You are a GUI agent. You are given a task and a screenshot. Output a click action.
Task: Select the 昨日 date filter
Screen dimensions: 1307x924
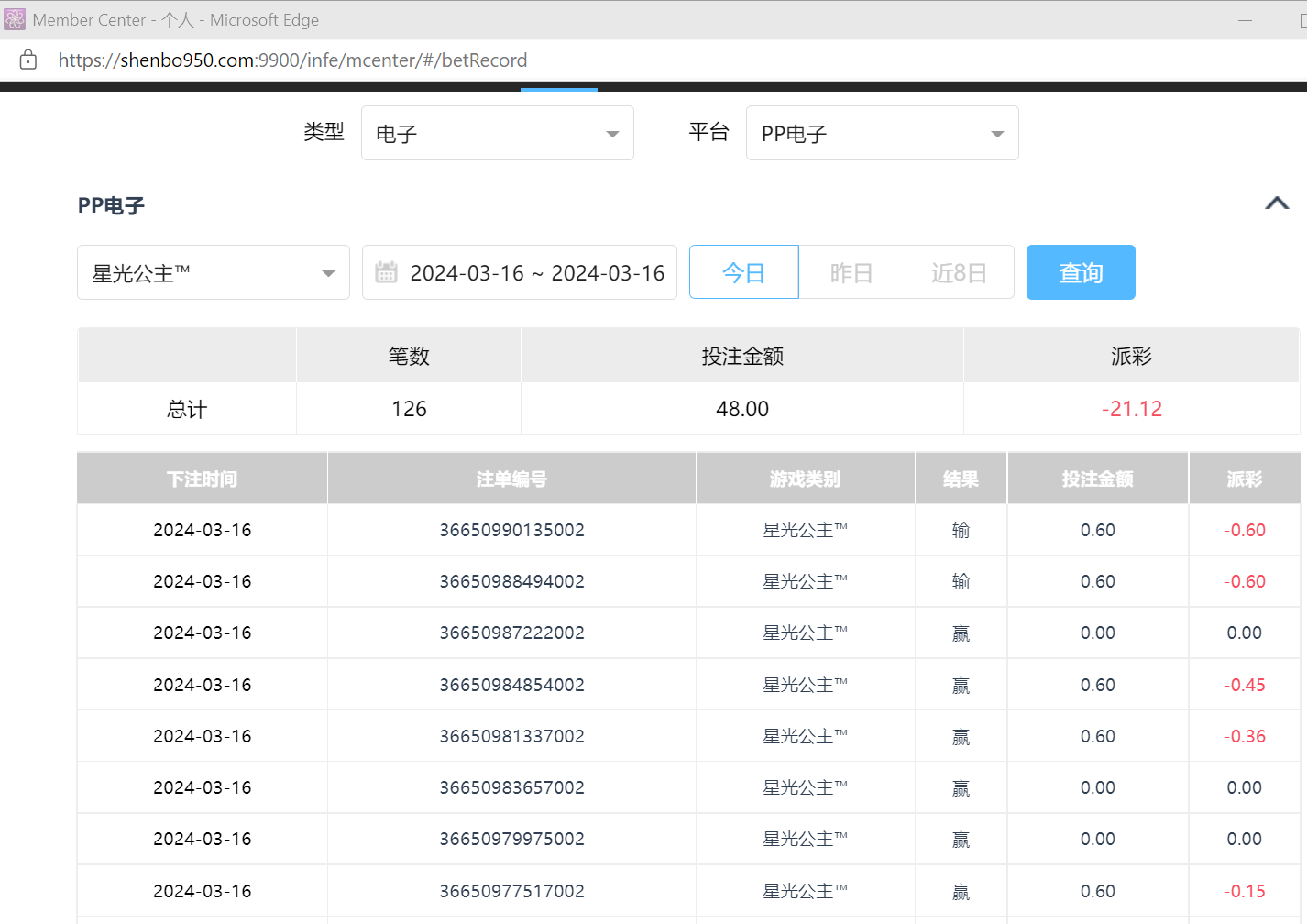pyautogui.click(x=851, y=273)
